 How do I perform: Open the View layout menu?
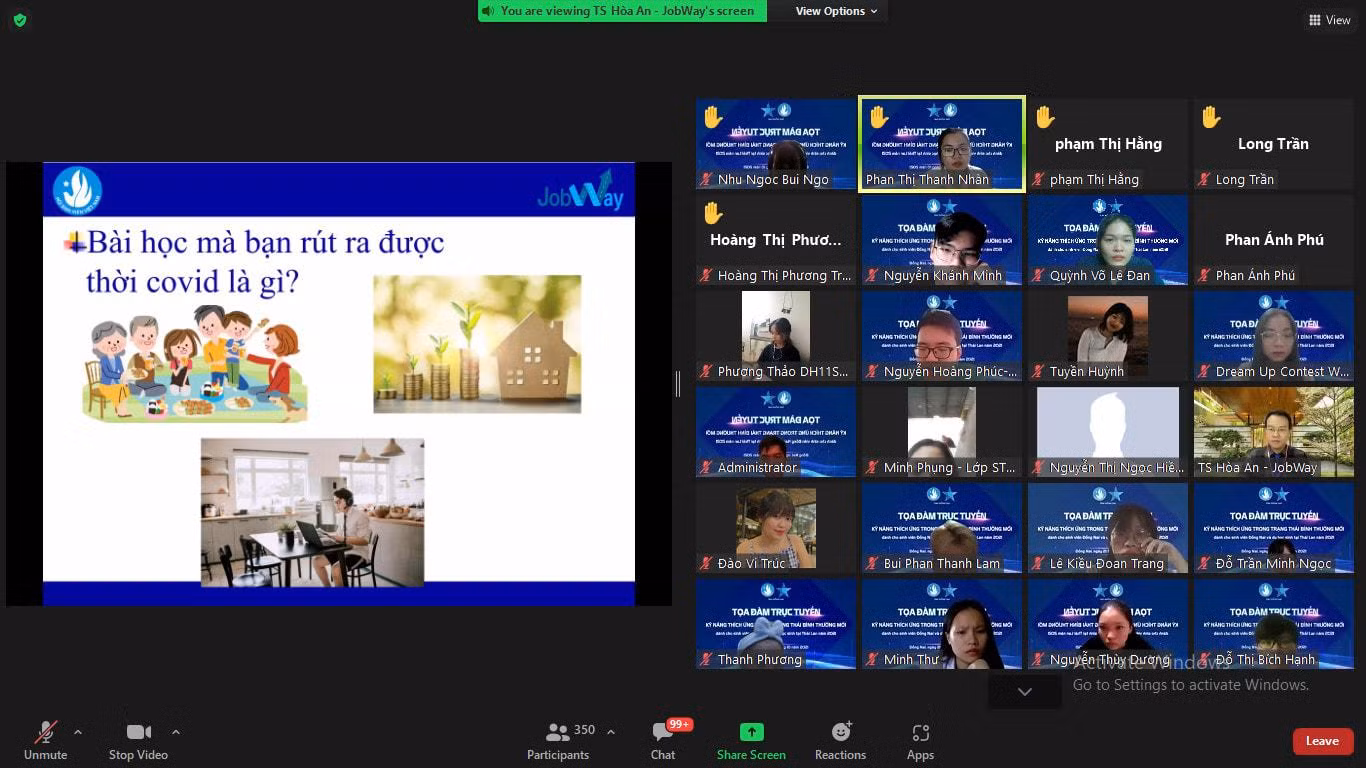pyautogui.click(x=1329, y=20)
